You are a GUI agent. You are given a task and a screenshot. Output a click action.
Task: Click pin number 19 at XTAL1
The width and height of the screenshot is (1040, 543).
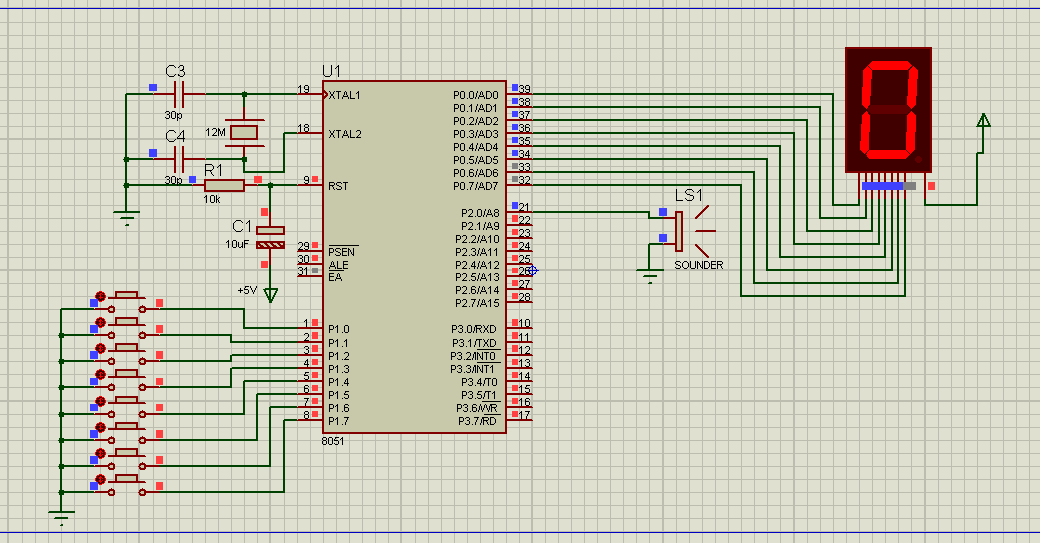(303, 89)
